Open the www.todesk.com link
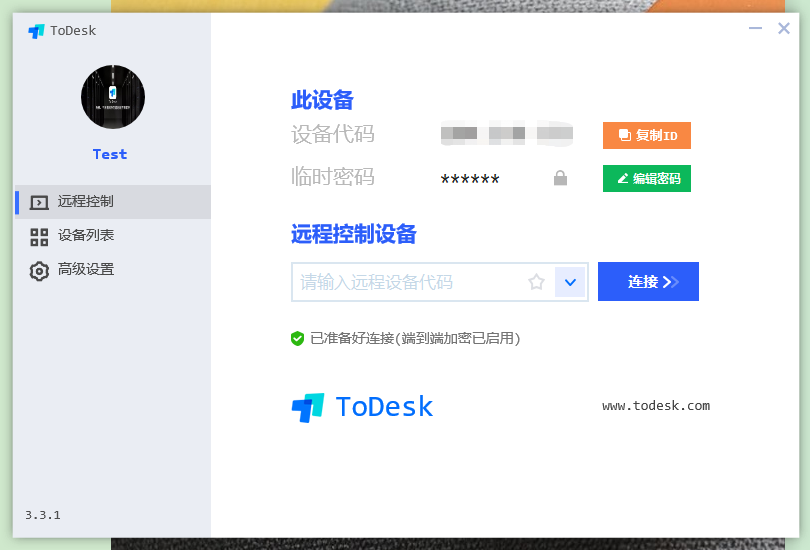Viewport: 810px width, 550px height. 656,406
